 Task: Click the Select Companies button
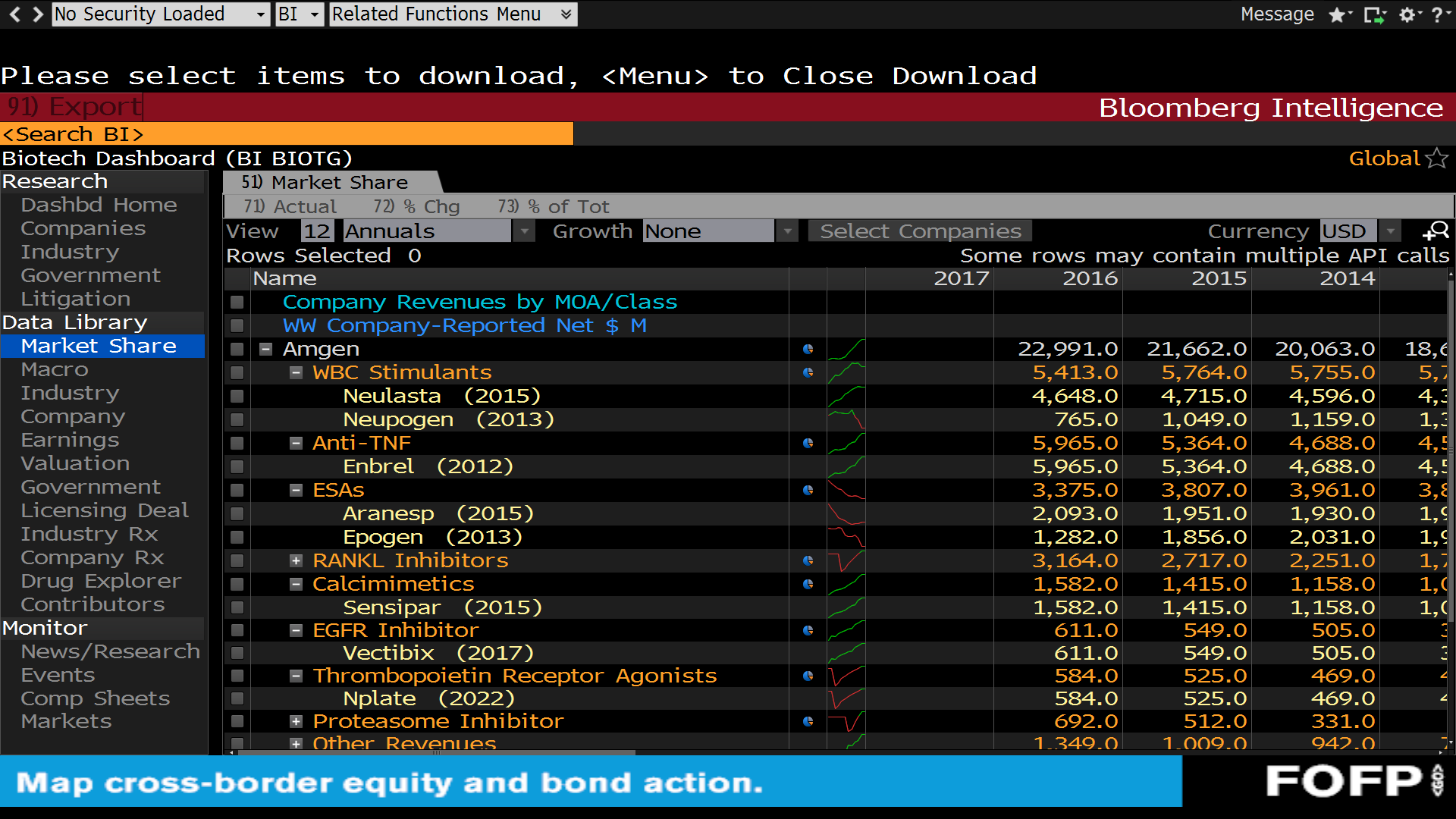(920, 231)
